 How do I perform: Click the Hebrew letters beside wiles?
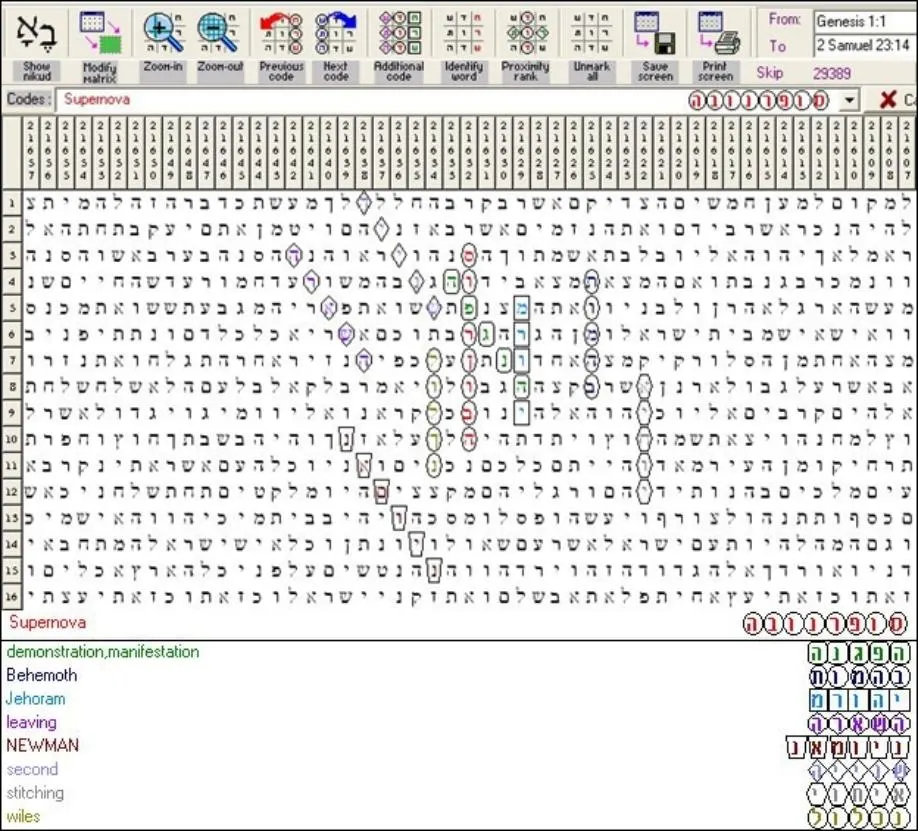point(859,818)
